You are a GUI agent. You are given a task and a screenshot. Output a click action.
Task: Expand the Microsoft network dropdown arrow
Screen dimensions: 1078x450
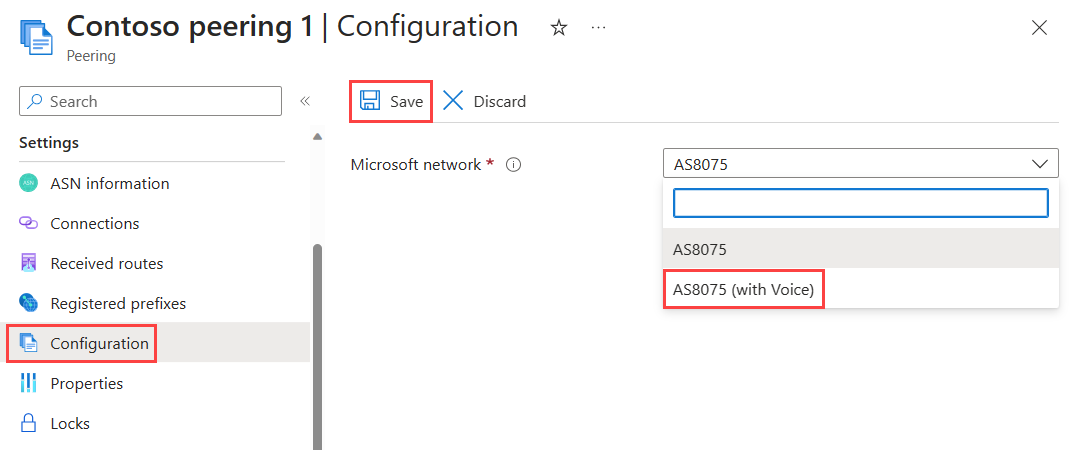[x=1040, y=164]
